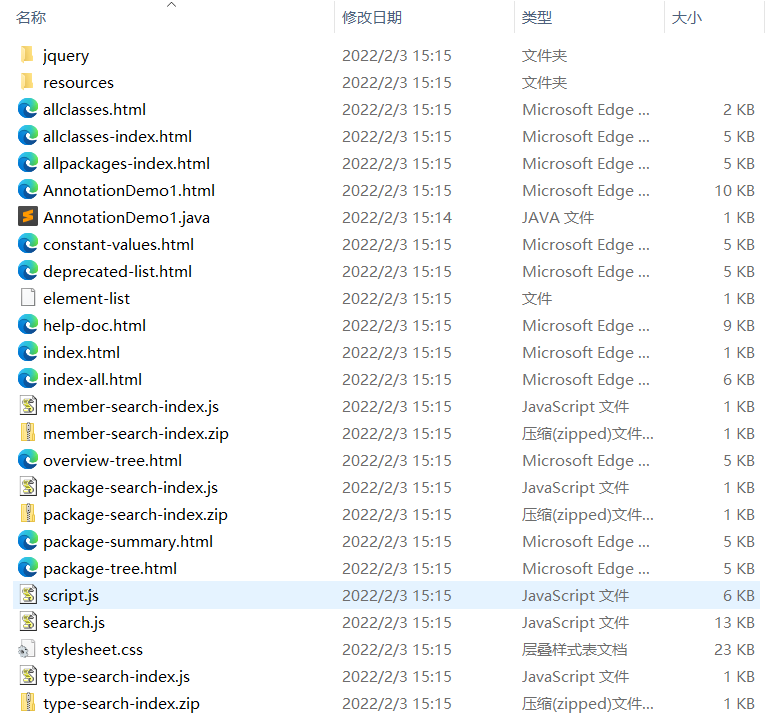Click the type-search-index.zip archive icon

pyautogui.click(x=27, y=703)
